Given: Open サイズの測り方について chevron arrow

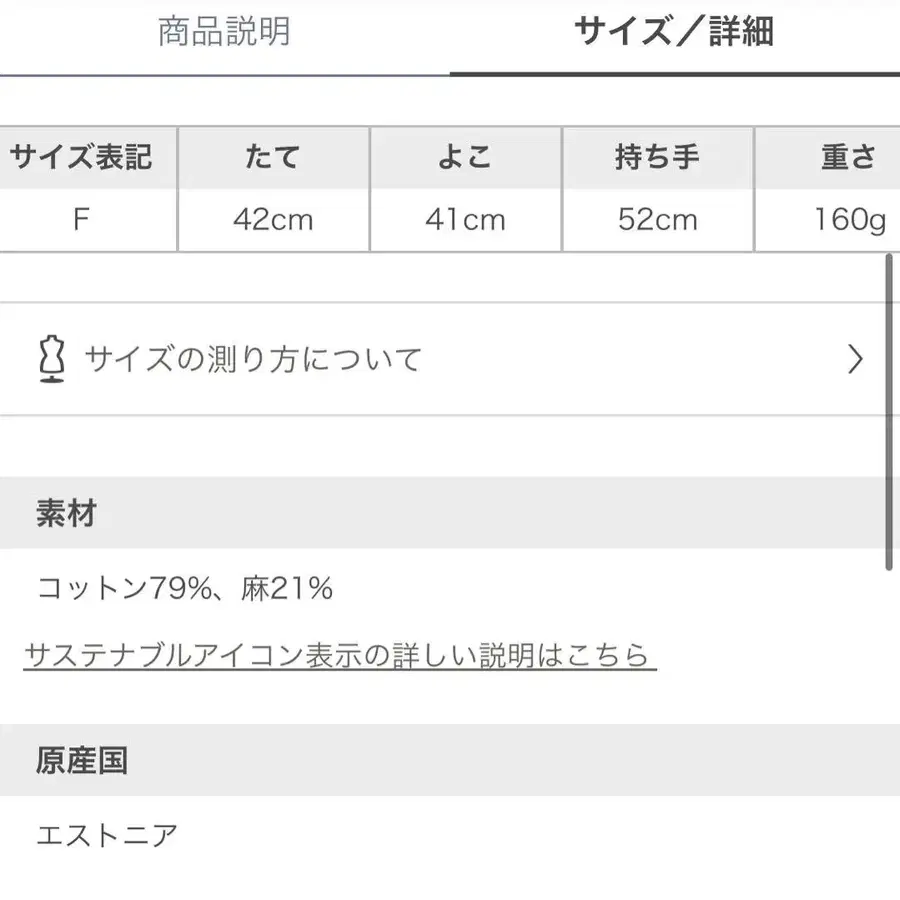Looking at the screenshot, I should pyautogui.click(x=854, y=358).
